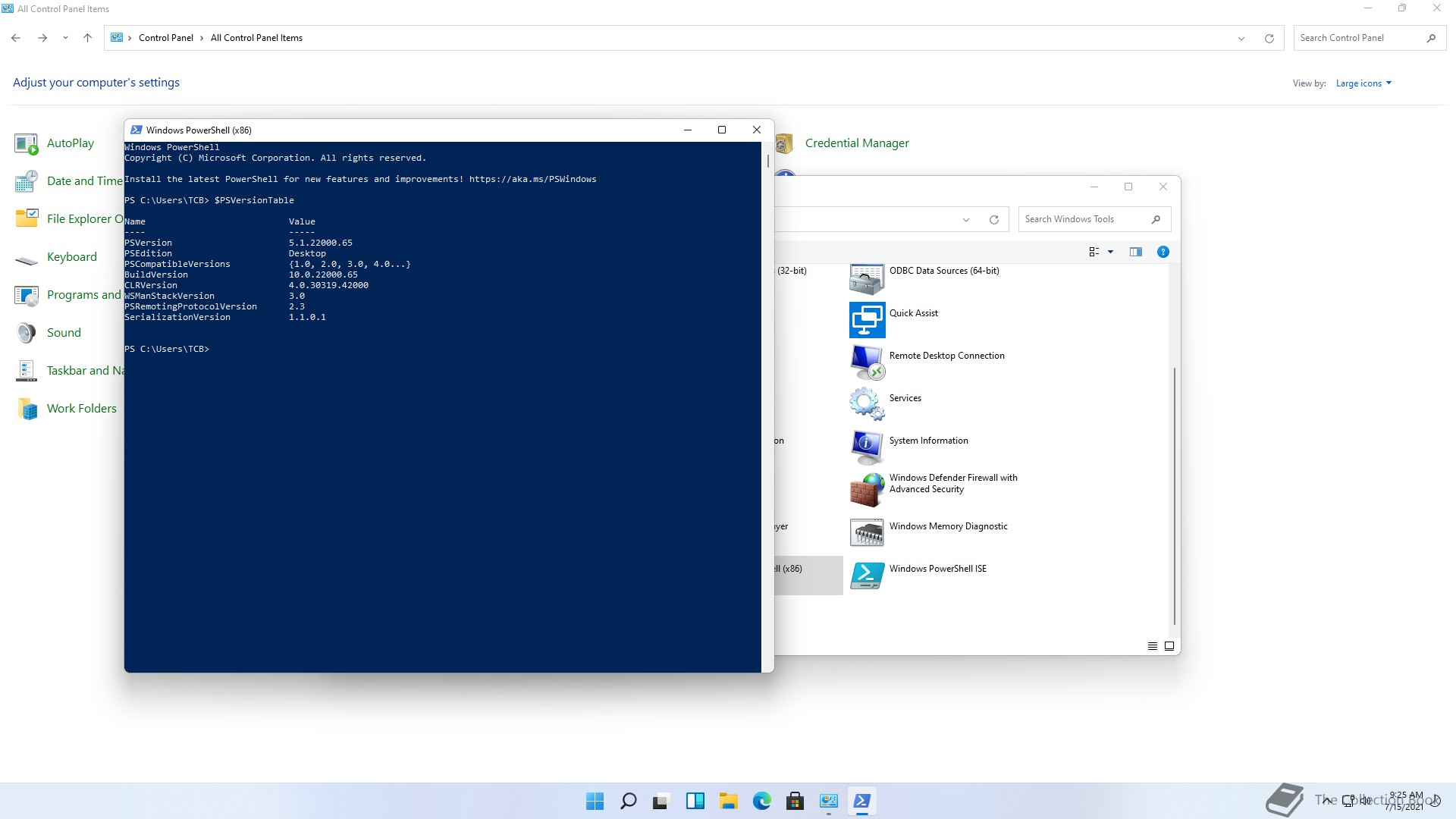Launch Windows PowerShell ISE
Image resolution: width=1456 pixels, height=819 pixels.
tap(918, 575)
